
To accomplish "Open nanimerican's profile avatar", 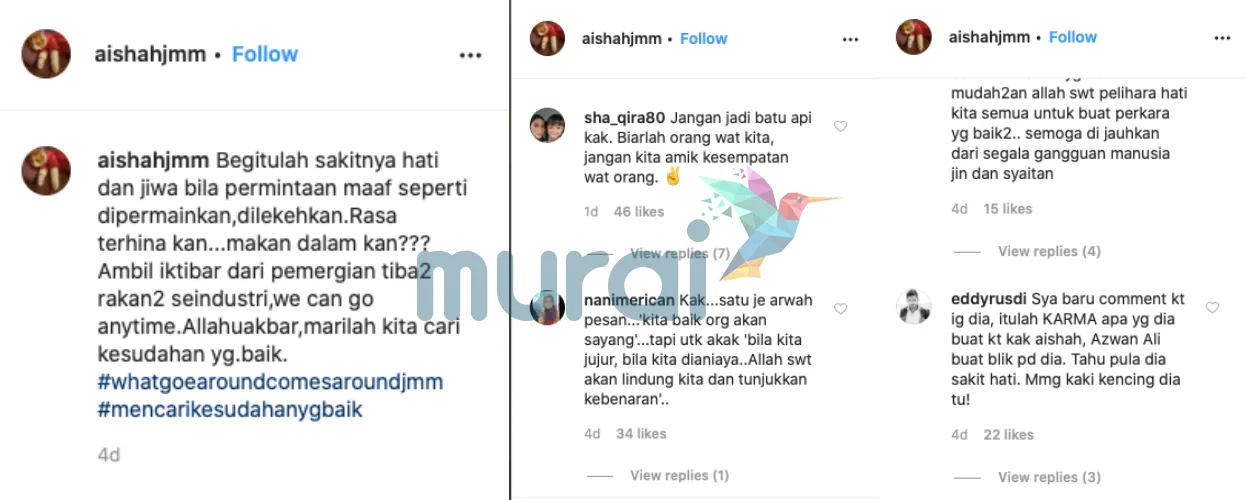I will tap(548, 308).
